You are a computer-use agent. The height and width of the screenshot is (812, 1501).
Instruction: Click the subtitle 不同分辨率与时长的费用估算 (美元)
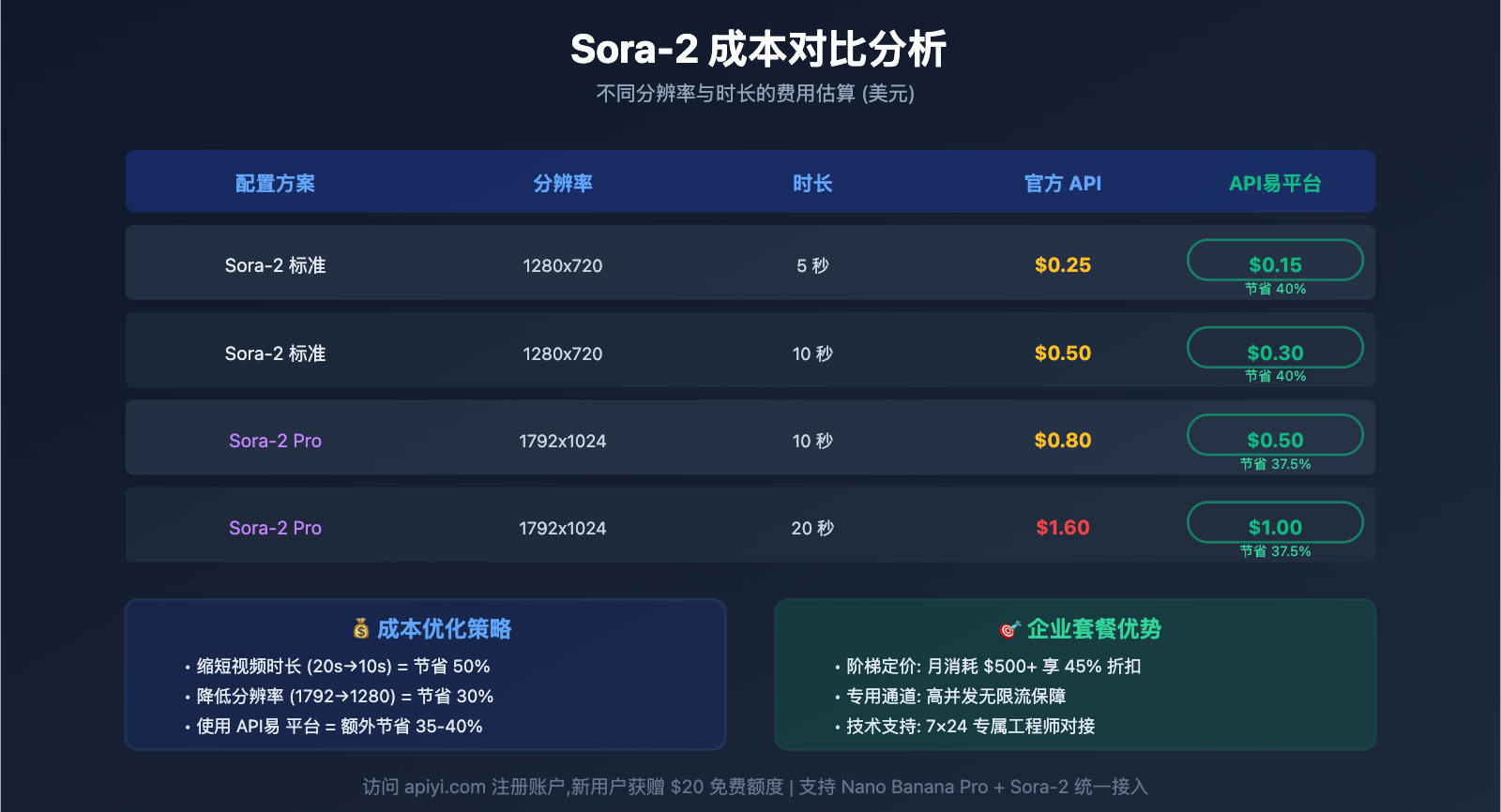click(x=755, y=94)
